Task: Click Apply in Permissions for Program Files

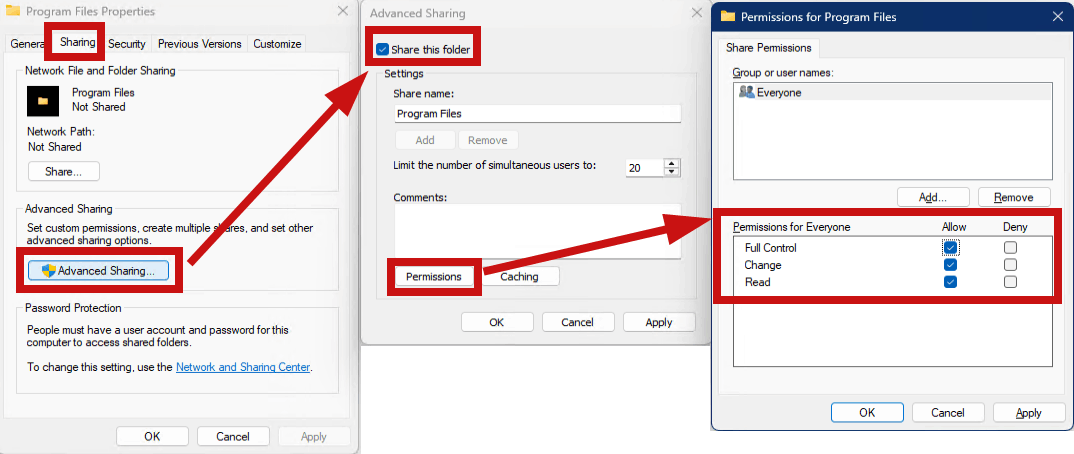Action: coord(1029,412)
